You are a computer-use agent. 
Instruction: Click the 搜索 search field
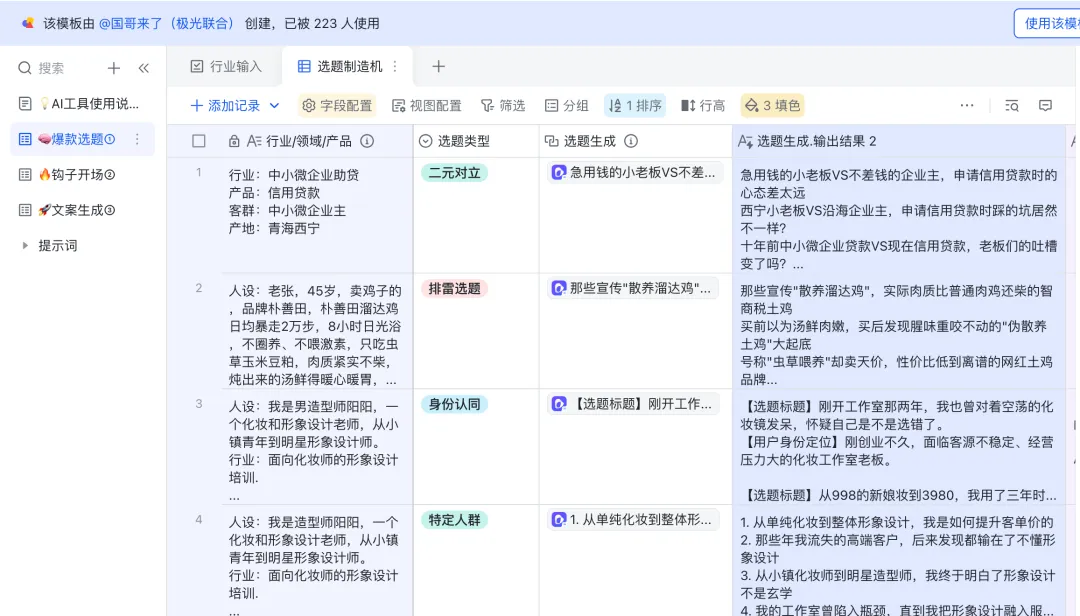pos(52,68)
